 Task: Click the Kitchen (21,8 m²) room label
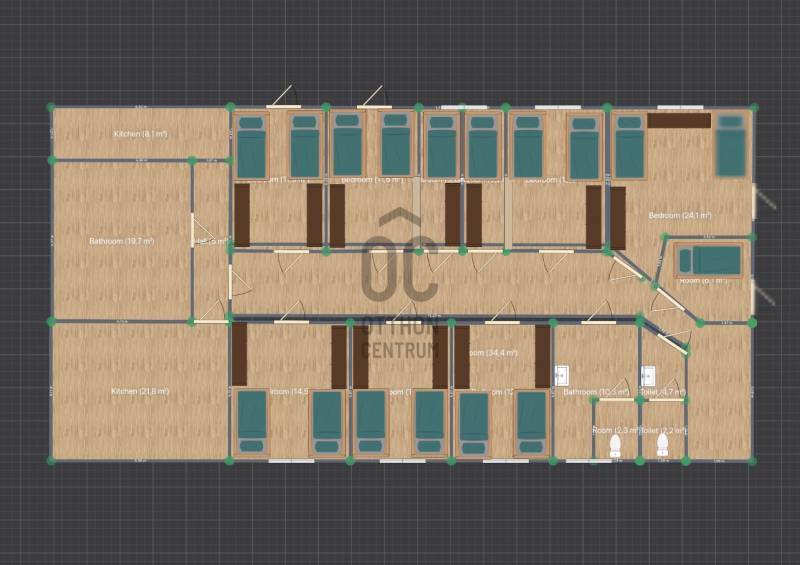(x=140, y=391)
